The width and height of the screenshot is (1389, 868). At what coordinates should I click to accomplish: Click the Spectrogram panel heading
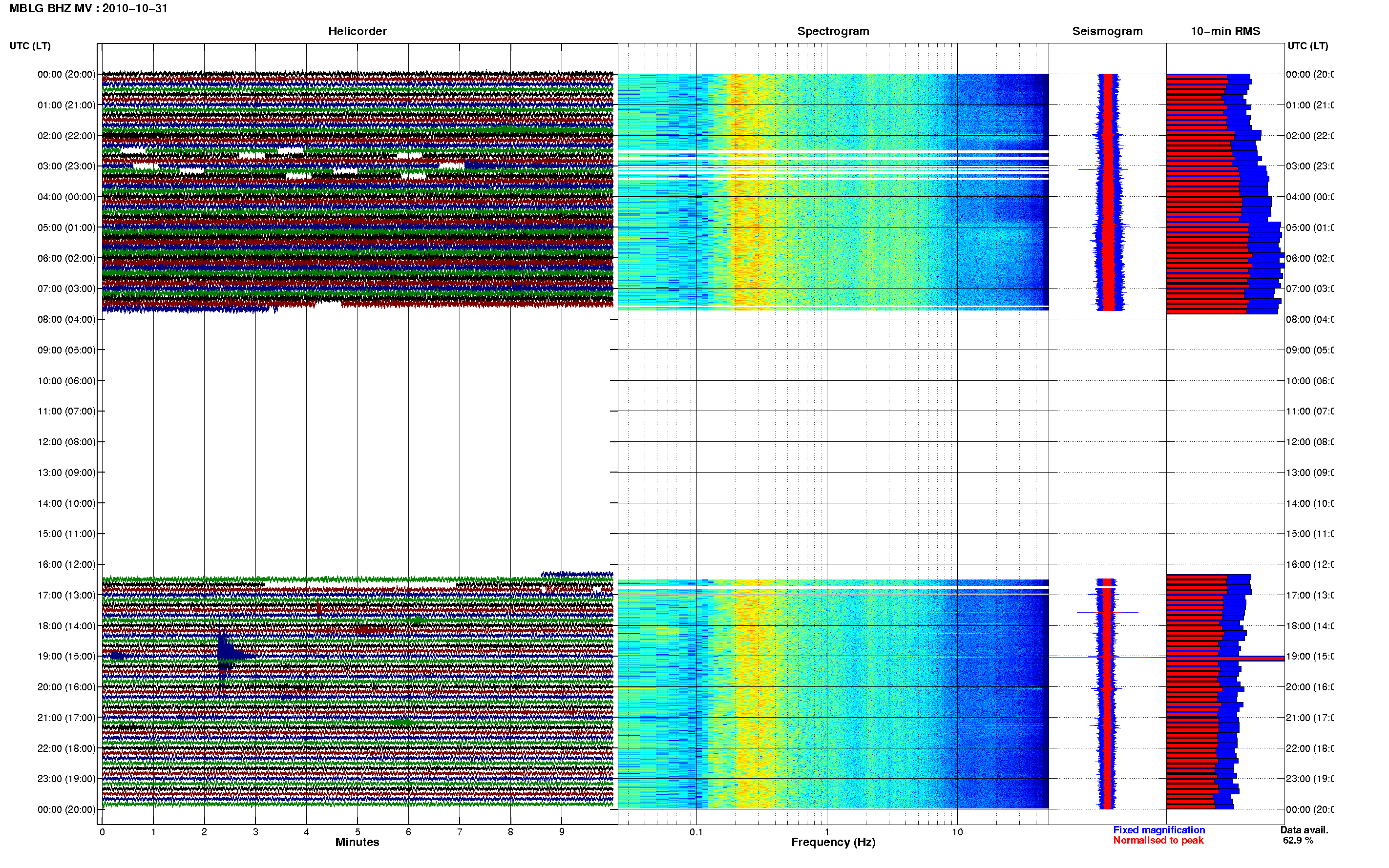click(833, 31)
